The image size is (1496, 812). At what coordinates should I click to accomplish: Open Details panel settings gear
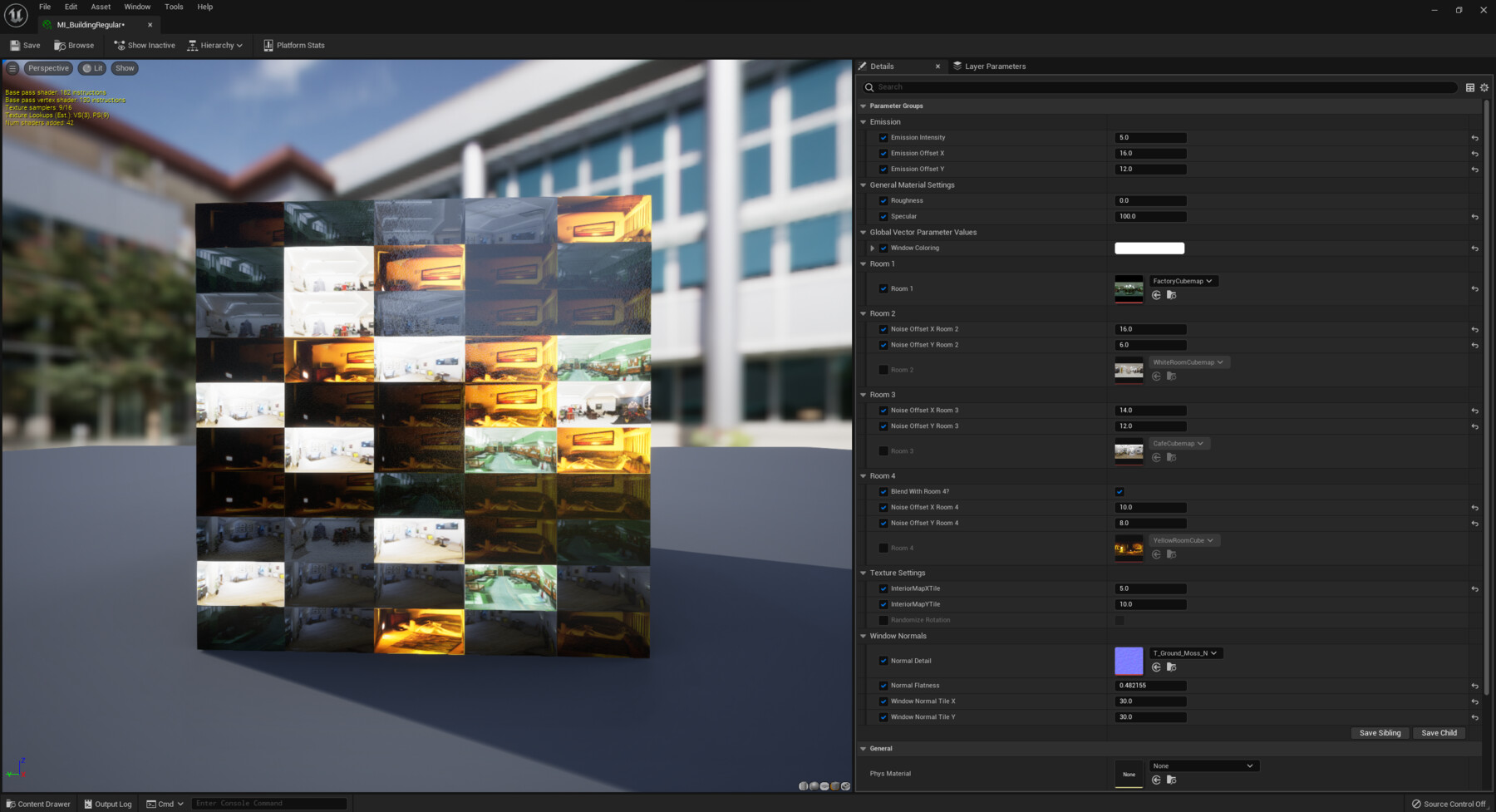point(1484,87)
